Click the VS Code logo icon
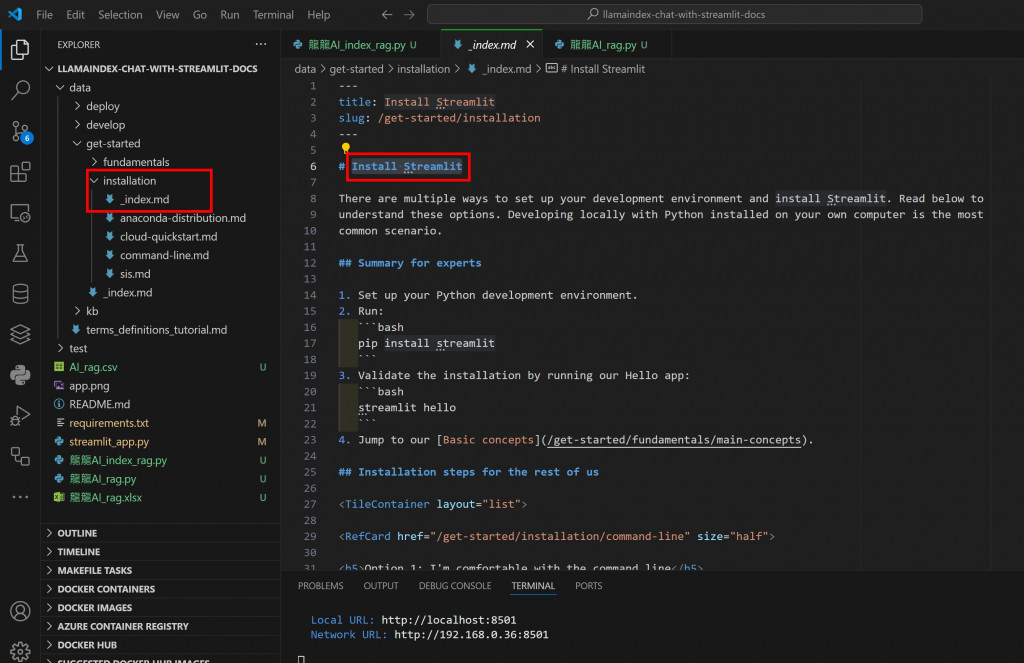 coord(15,14)
